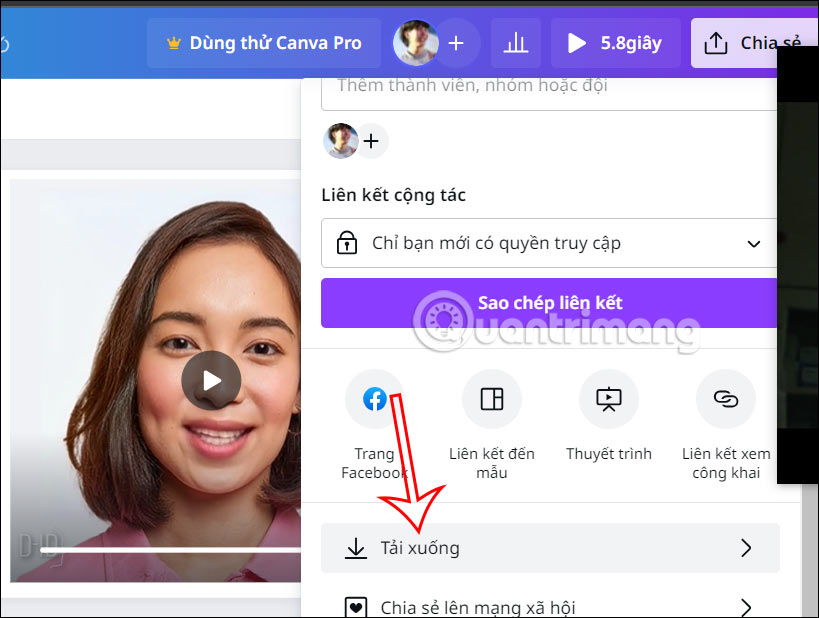This screenshot has width=819, height=618.
Task: Click the plus icon to add collaborator
Action: (x=371, y=140)
